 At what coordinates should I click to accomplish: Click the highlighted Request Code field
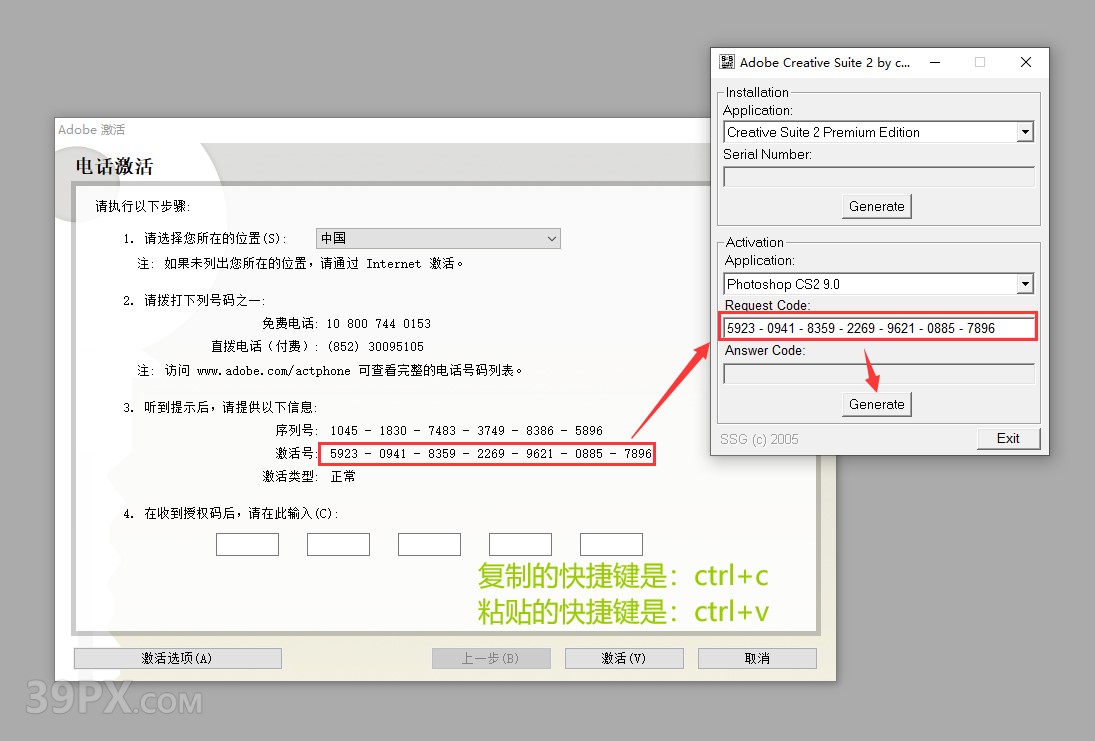878,327
